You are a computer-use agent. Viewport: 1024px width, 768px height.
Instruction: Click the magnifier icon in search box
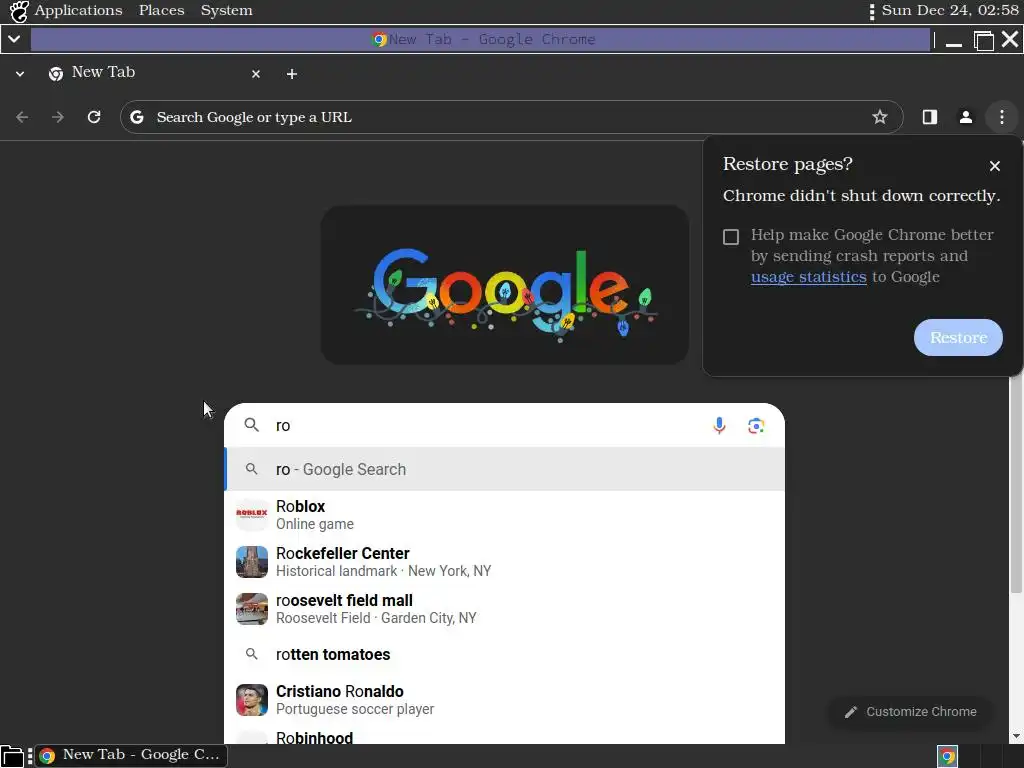(251, 425)
